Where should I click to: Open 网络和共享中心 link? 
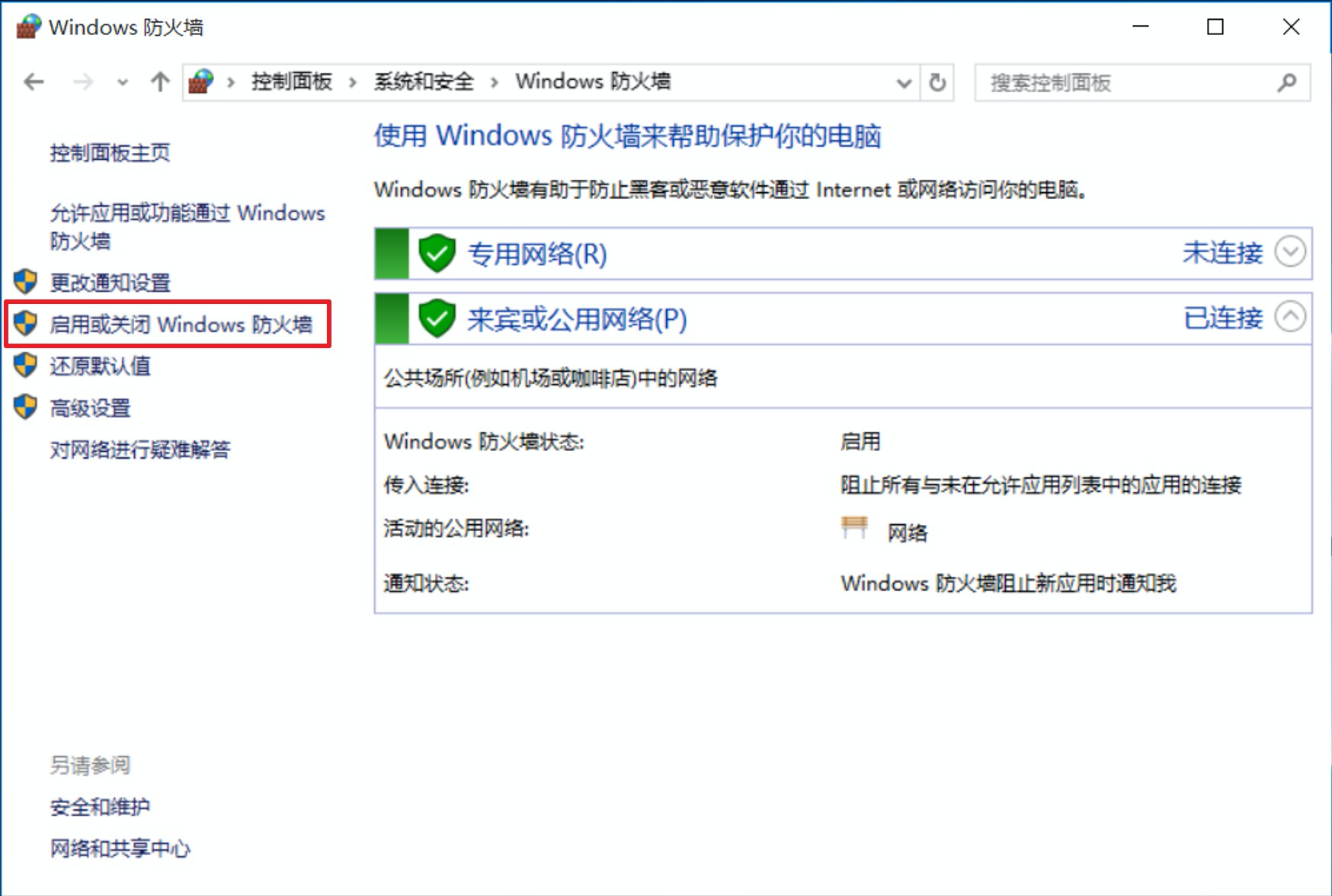(120, 848)
